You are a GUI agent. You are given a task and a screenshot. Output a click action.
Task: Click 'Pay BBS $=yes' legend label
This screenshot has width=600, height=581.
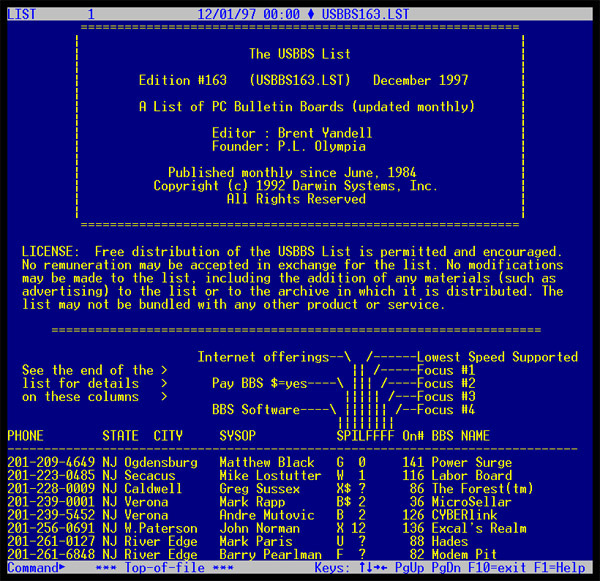[260, 384]
